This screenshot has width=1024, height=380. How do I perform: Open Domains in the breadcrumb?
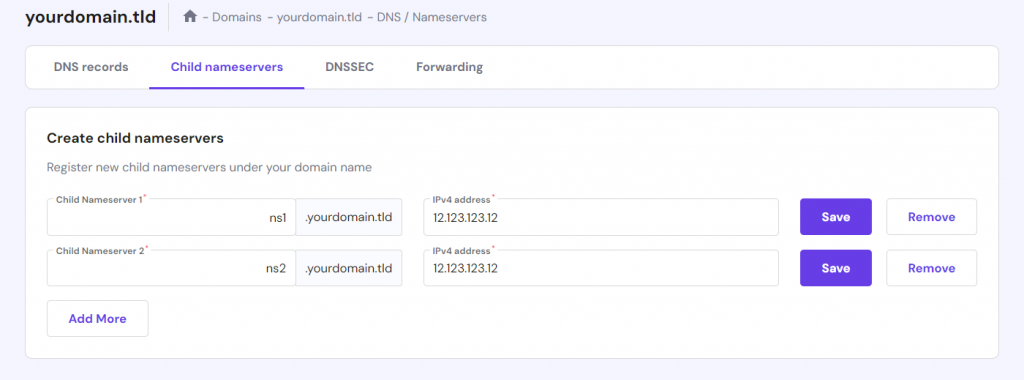[235, 17]
